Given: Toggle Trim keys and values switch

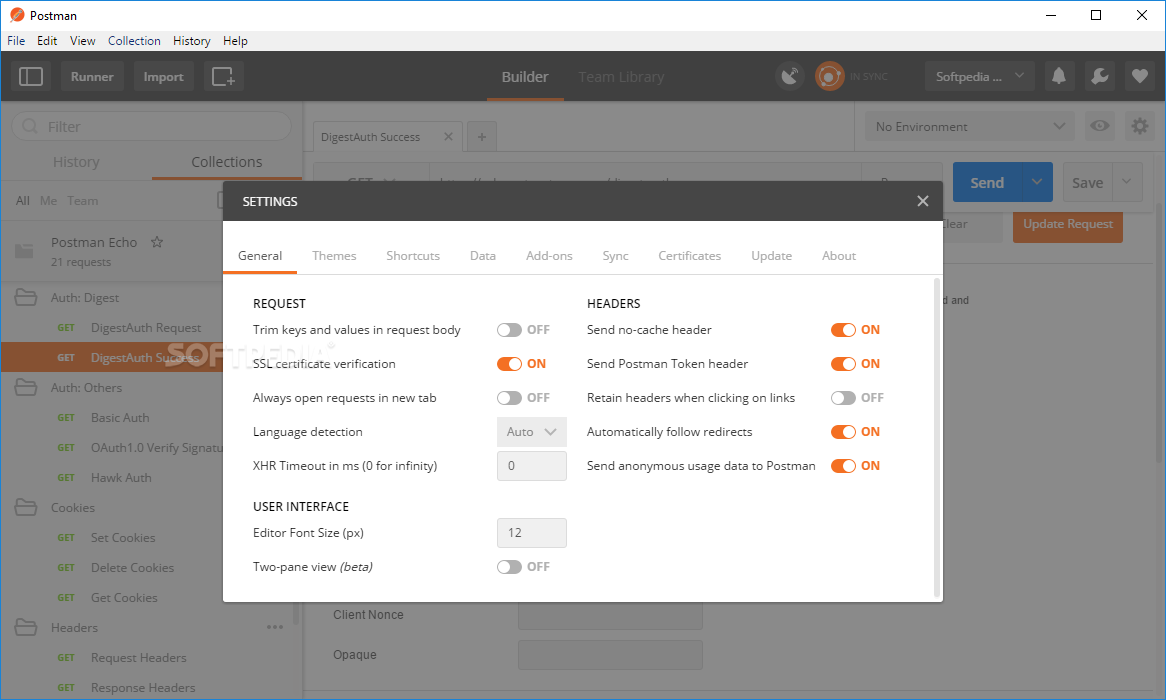Looking at the screenshot, I should click(509, 330).
